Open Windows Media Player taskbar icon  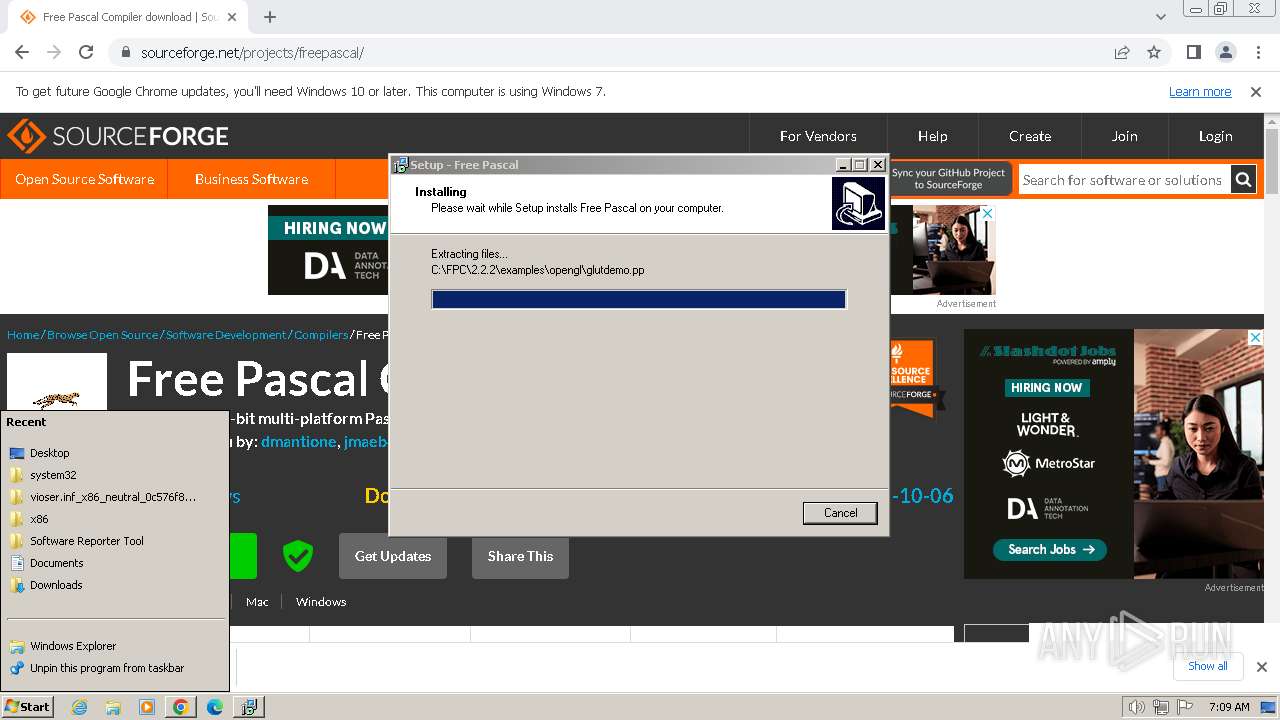coord(147,707)
